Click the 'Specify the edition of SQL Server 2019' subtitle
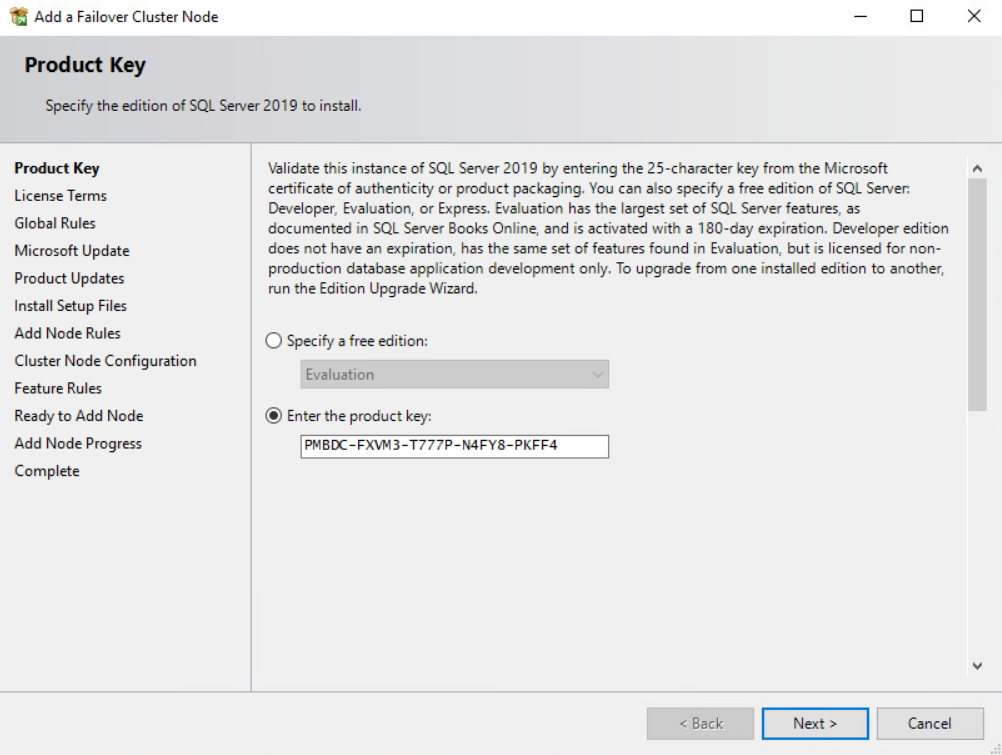The height and width of the screenshot is (755, 1002). coord(203,105)
